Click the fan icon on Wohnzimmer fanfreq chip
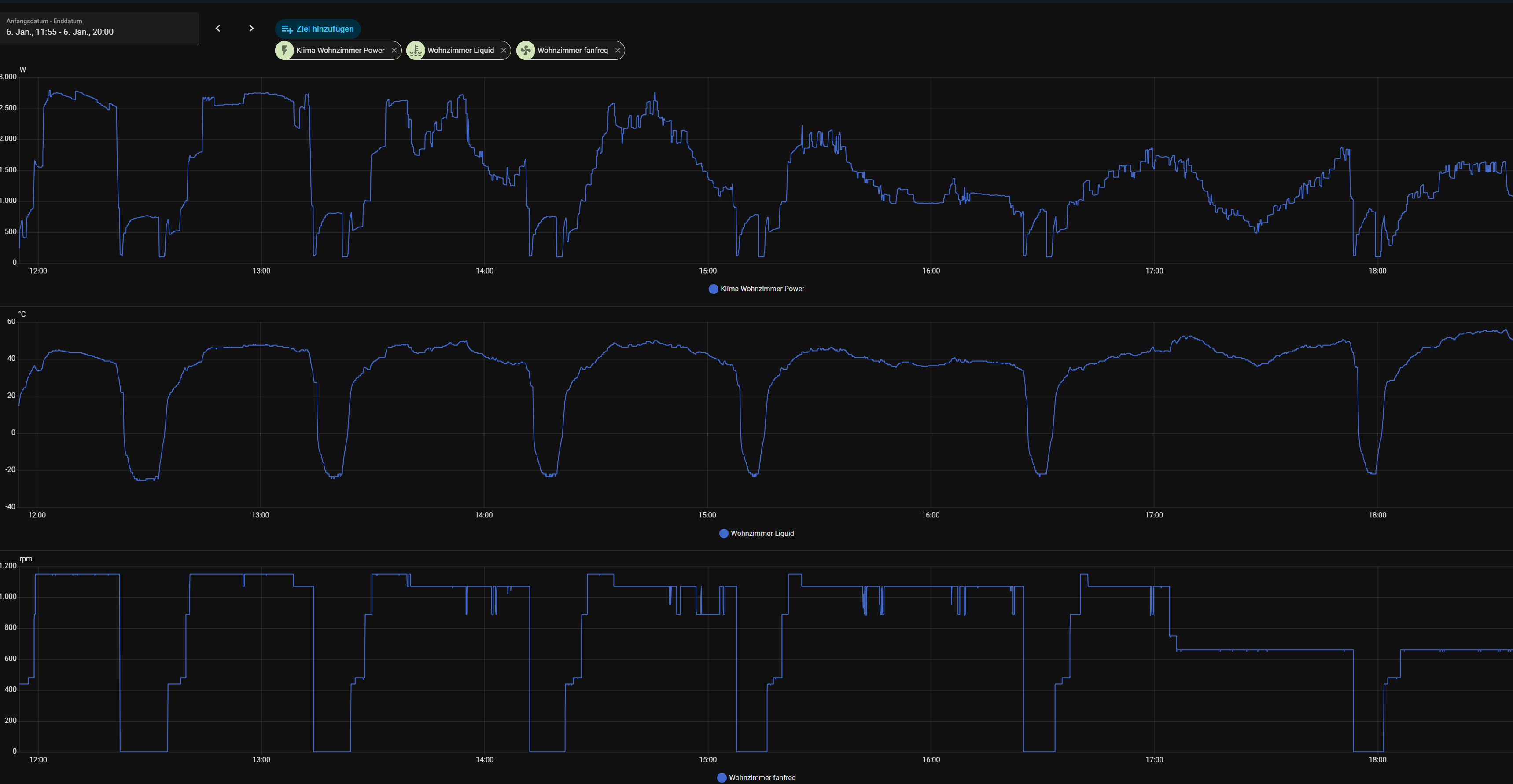This screenshot has width=1513, height=784. tap(526, 51)
